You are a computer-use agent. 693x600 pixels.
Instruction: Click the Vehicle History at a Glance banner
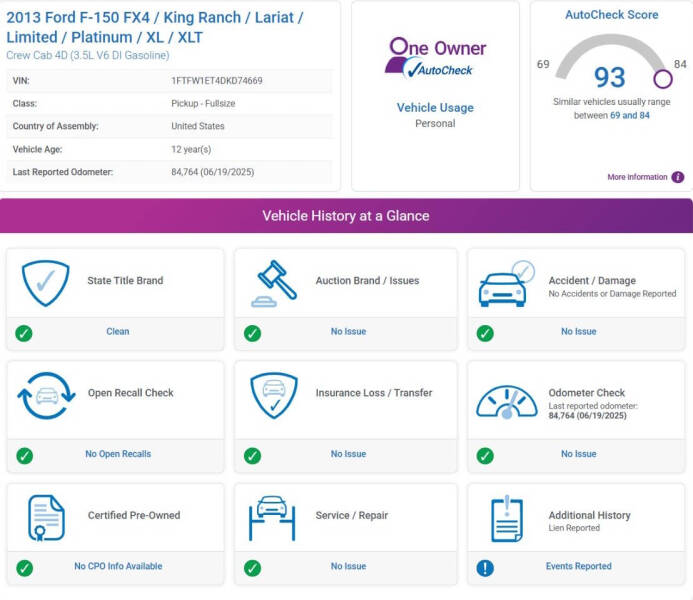click(x=346, y=216)
